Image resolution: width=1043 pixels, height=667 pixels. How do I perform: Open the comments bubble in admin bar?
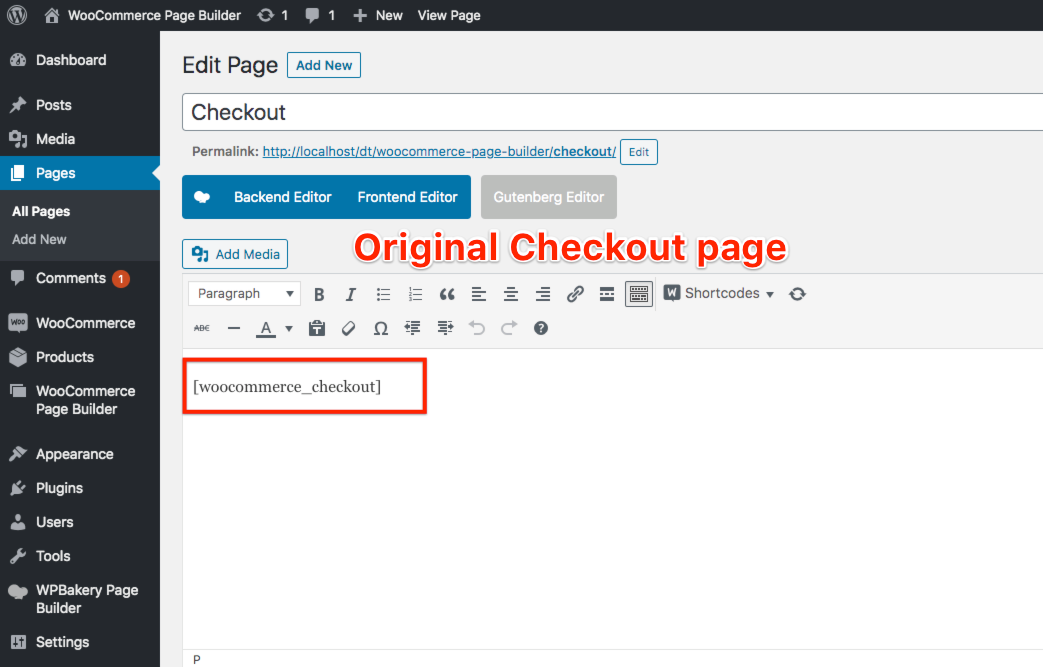pyautogui.click(x=320, y=15)
